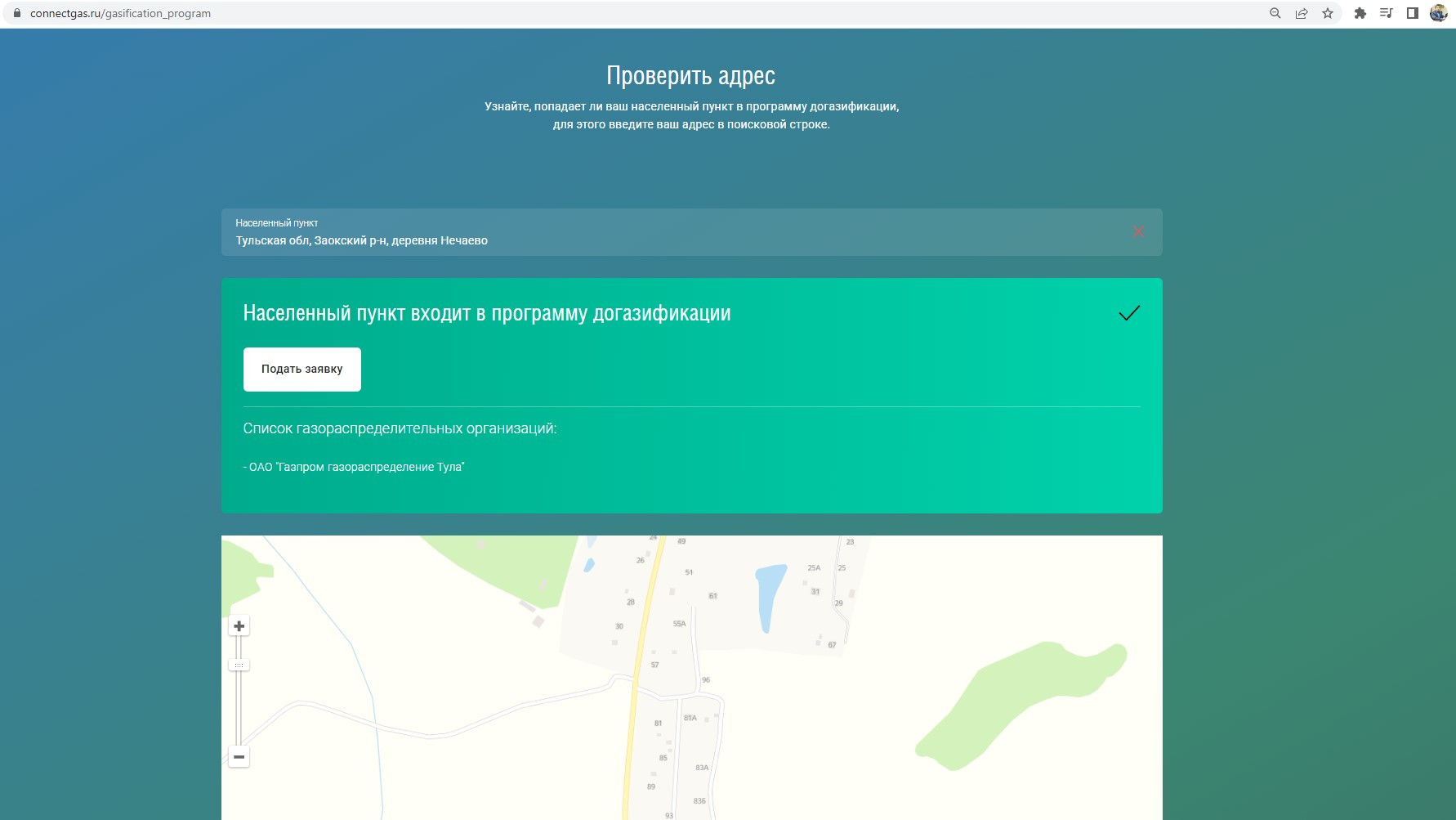Open the browser zoom magnifier icon
The width and height of the screenshot is (1456, 820).
click(x=1275, y=13)
